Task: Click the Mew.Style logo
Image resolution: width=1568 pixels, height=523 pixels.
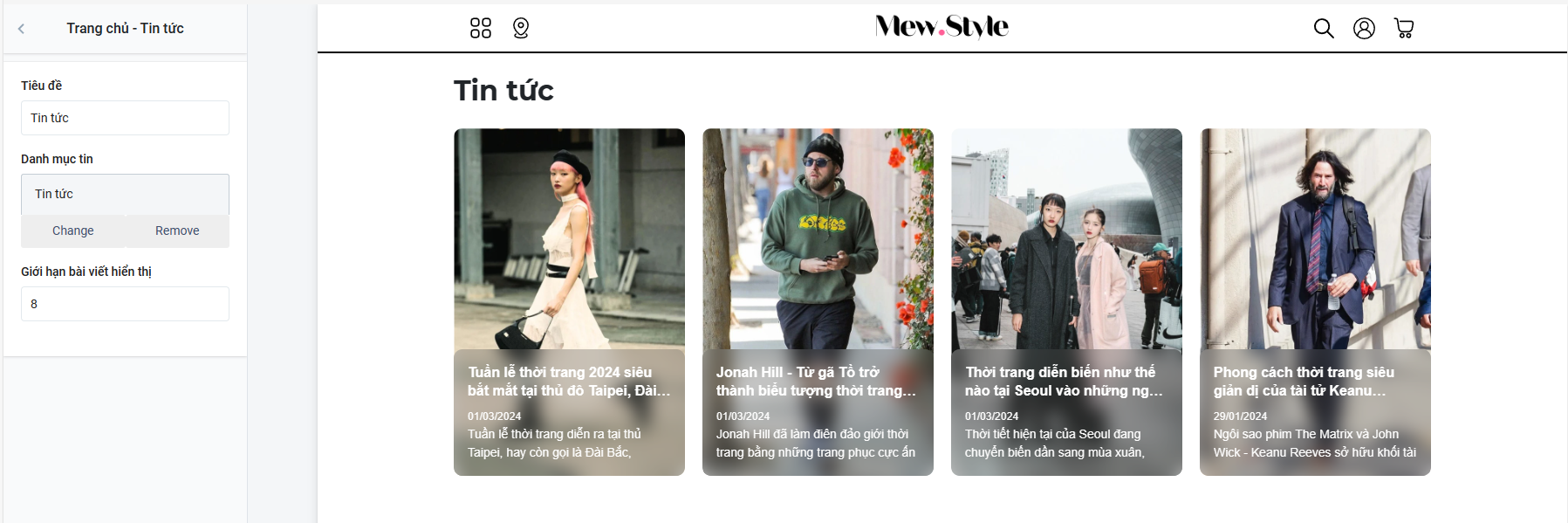Action: click(x=941, y=26)
